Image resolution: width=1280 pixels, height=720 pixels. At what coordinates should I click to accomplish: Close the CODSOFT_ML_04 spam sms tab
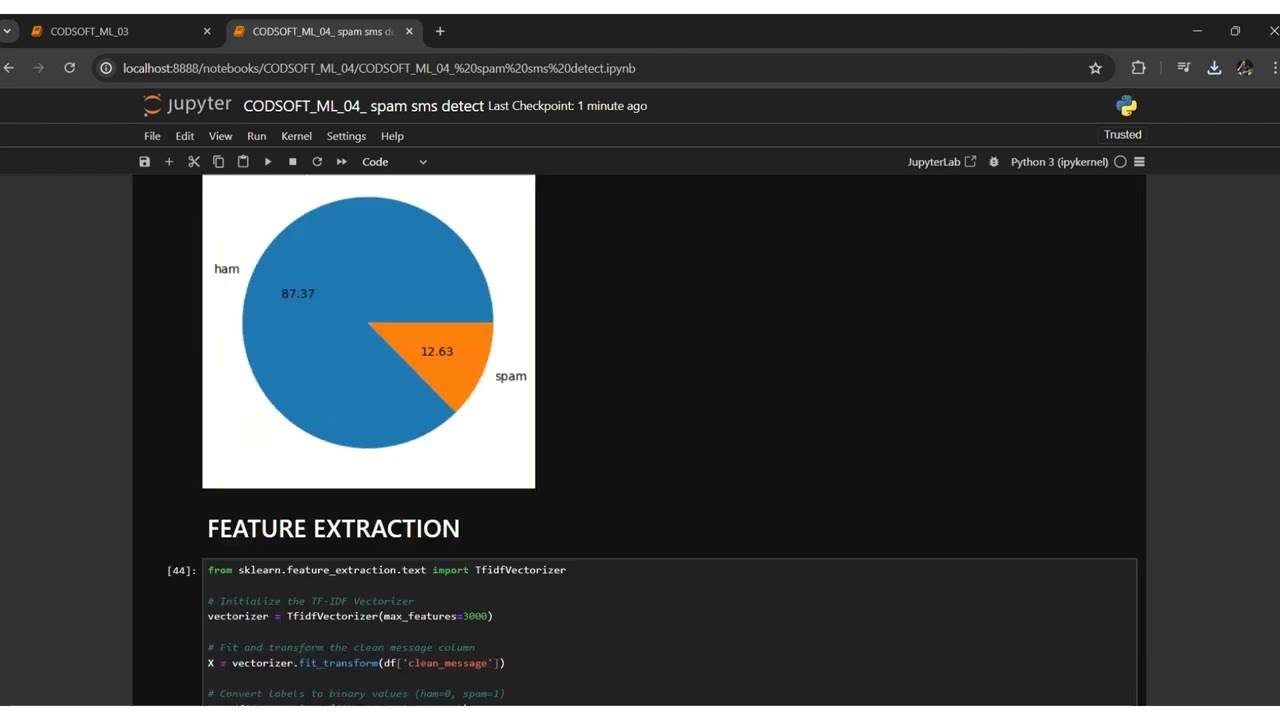click(x=409, y=31)
